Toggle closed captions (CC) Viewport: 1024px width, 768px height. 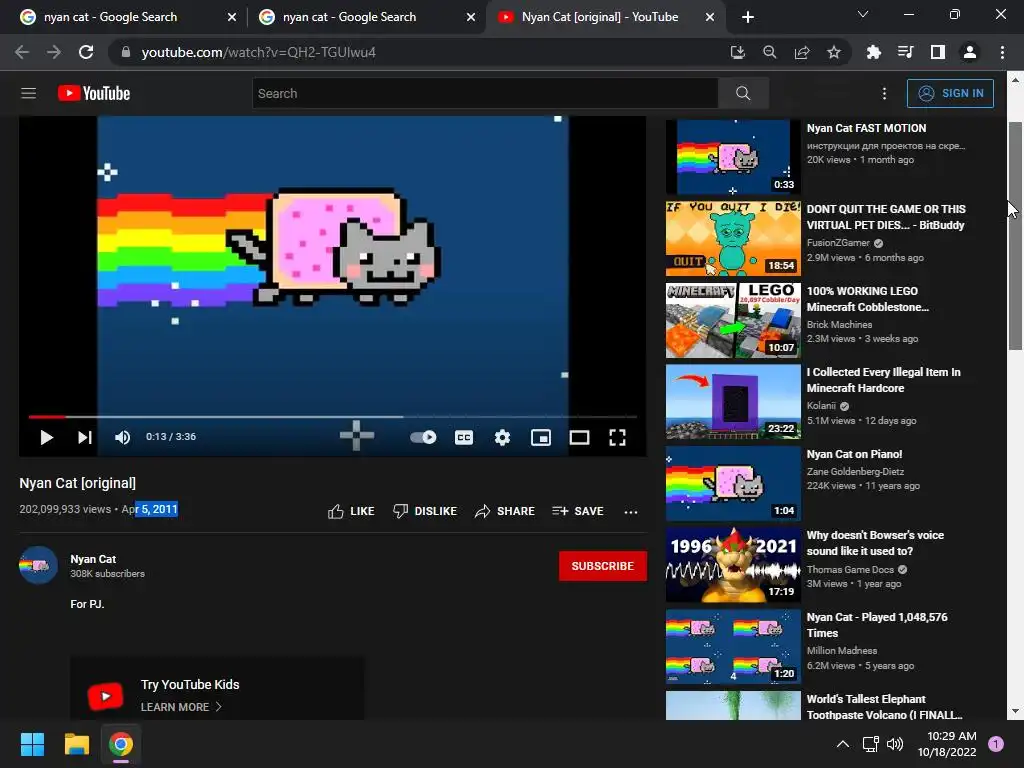464,437
